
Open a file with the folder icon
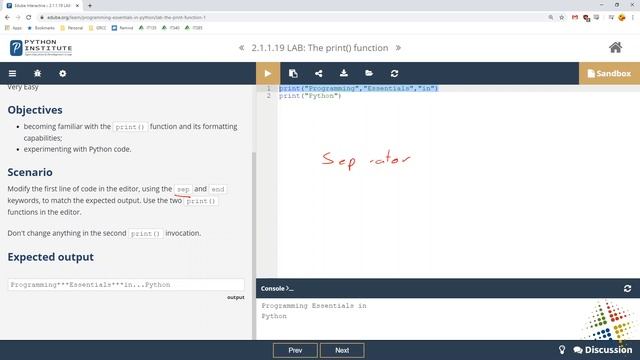pos(369,73)
